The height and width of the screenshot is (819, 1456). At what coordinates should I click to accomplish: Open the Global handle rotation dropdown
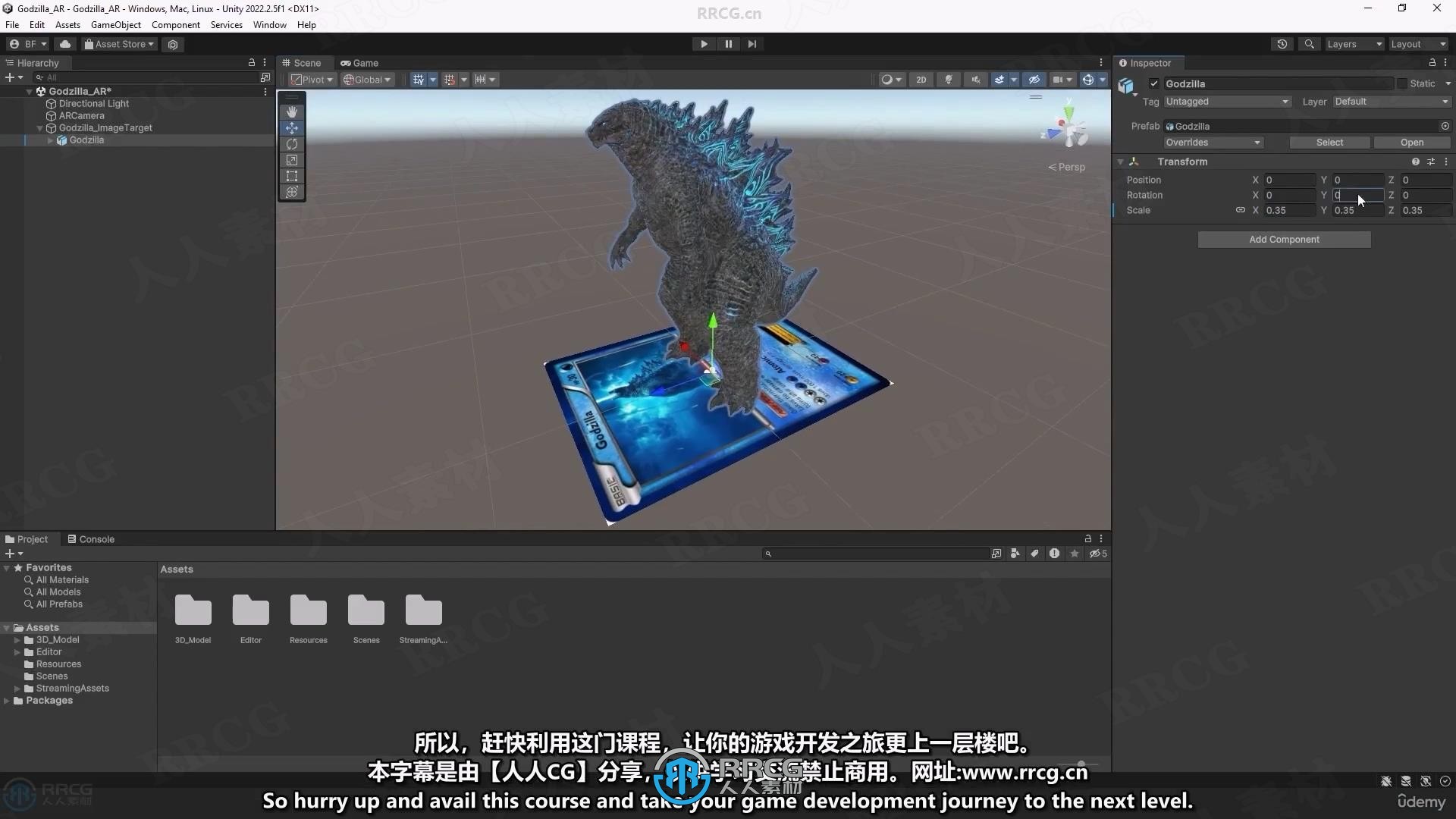(x=367, y=80)
